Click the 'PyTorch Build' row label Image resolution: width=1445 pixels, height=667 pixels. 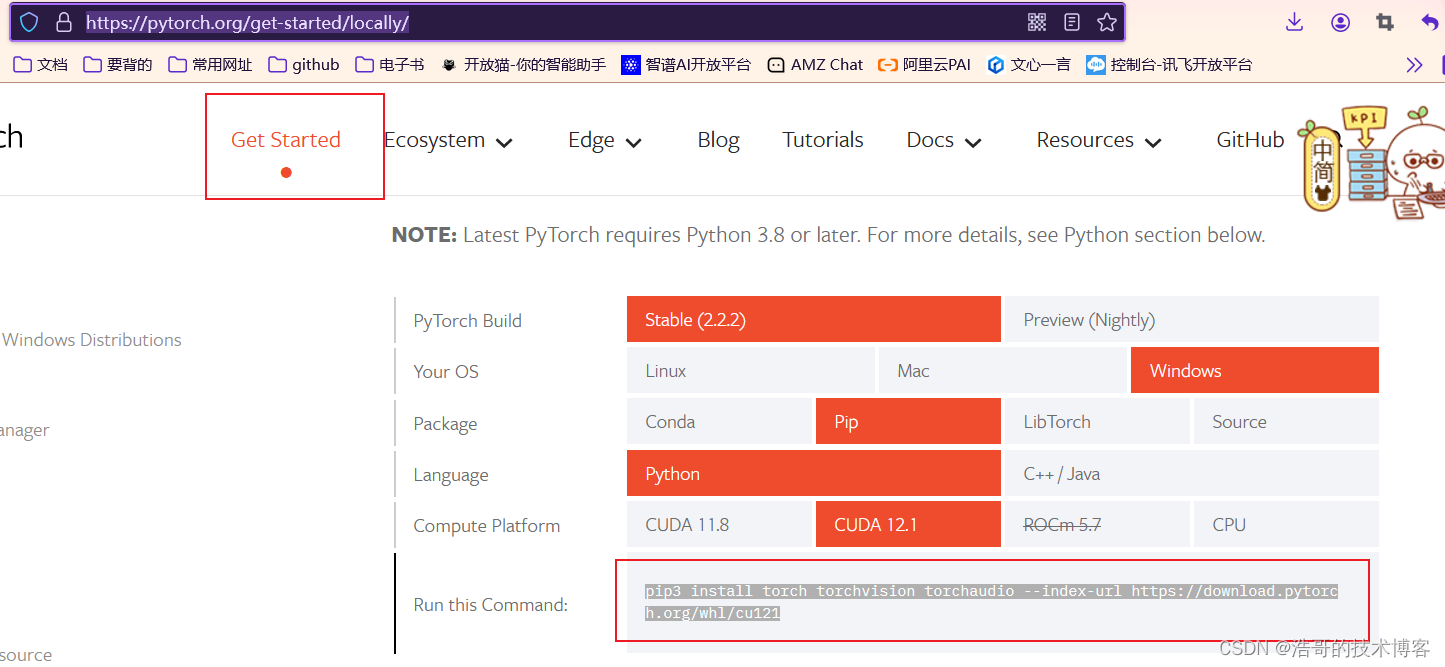coord(468,321)
